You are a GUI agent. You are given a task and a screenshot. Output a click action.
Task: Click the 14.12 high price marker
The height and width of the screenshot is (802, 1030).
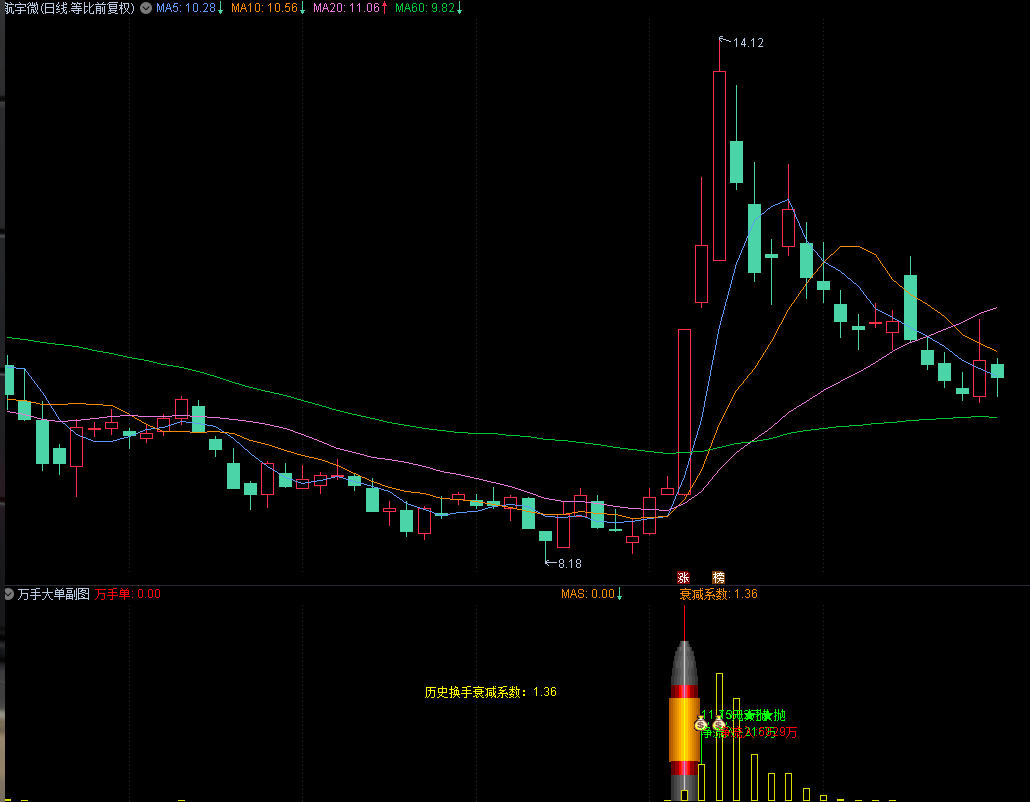pos(748,43)
